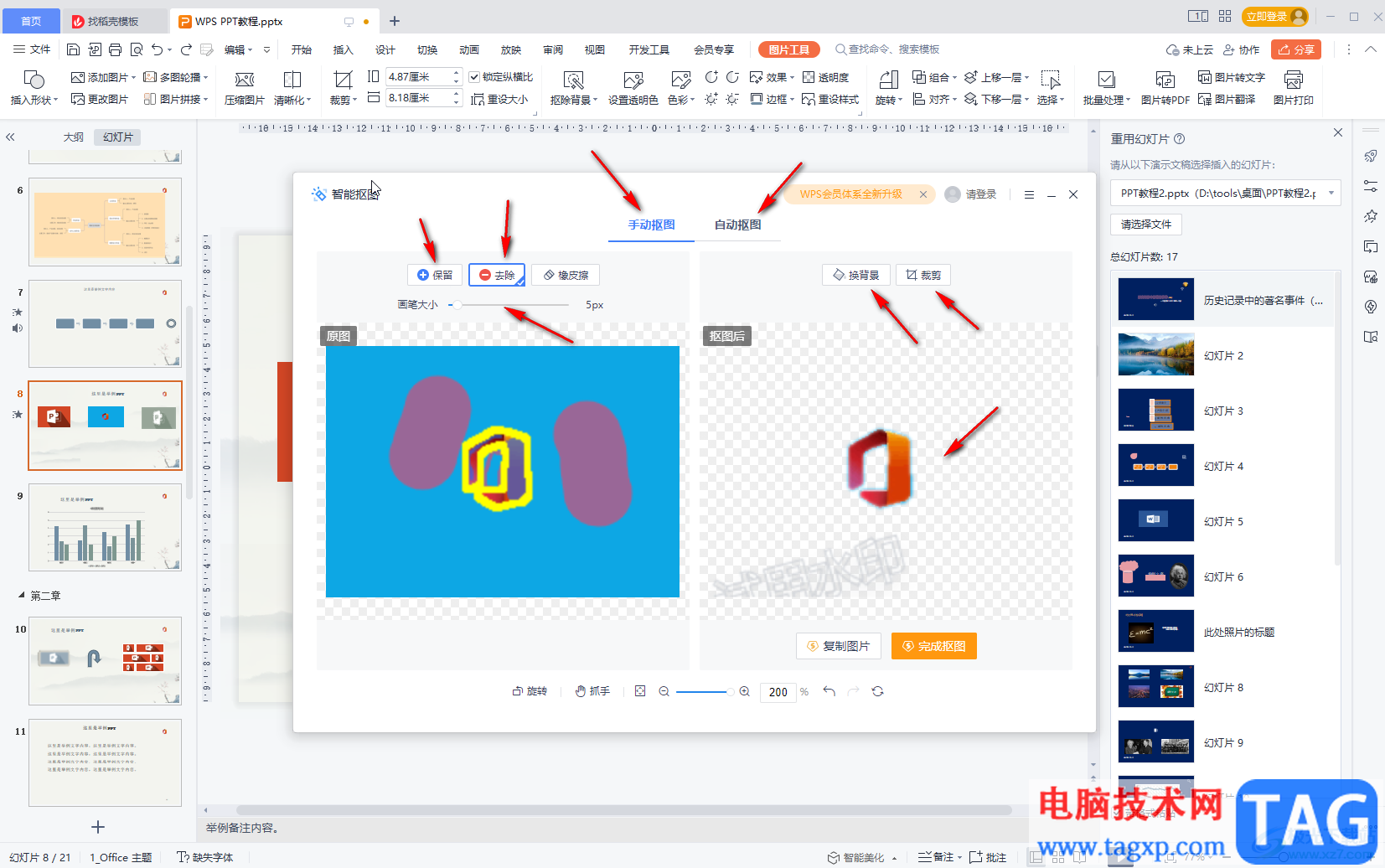Open the 智能美化 status bar option
1385x868 pixels.
click(862, 857)
